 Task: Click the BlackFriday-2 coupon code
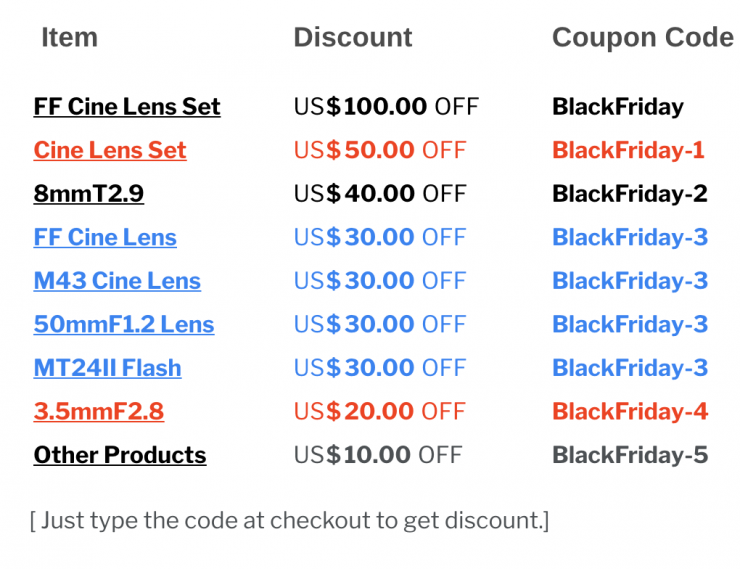pos(630,194)
